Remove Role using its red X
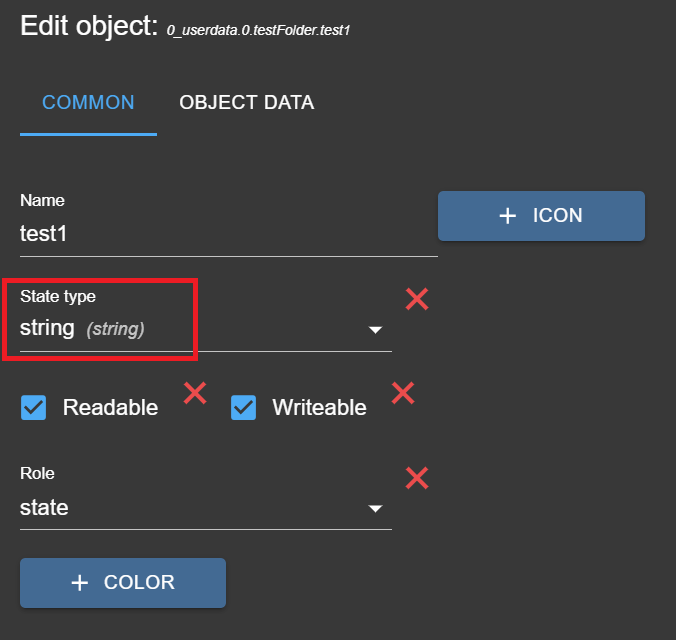 [x=417, y=479]
